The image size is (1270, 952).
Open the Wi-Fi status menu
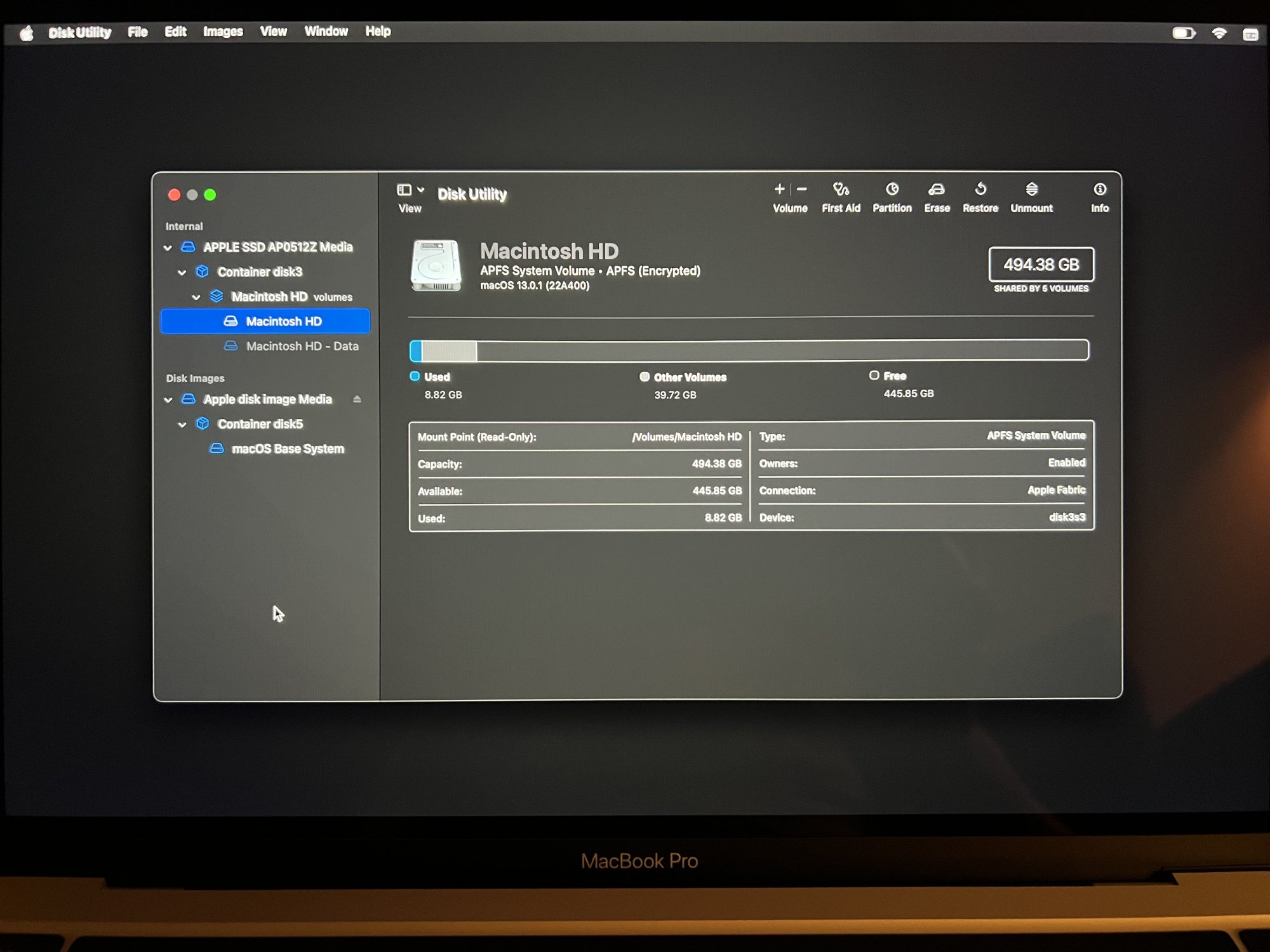[1219, 33]
